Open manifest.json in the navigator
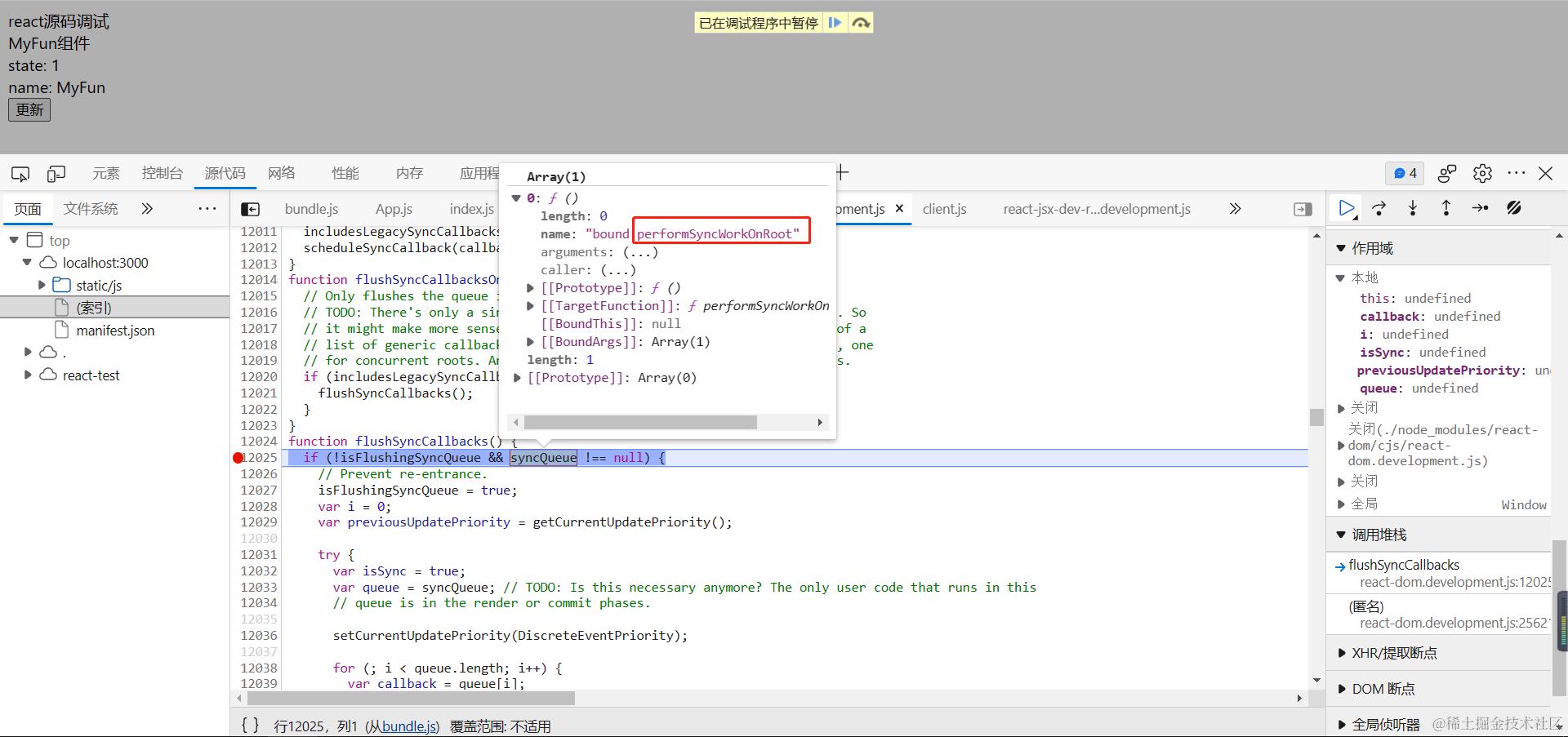This screenshot has width=1568, height=737. pos(114,331)
